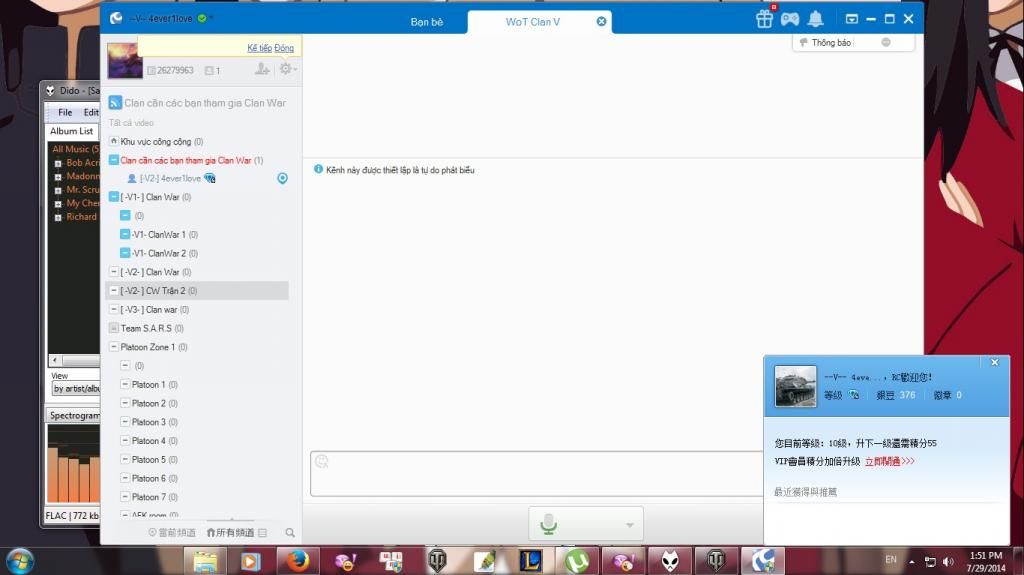This screenshot has width=1024, height=575.
Task: Click the 立即開通 VIP link in popup
Action: pyautogui.click(x=889, y=461)
